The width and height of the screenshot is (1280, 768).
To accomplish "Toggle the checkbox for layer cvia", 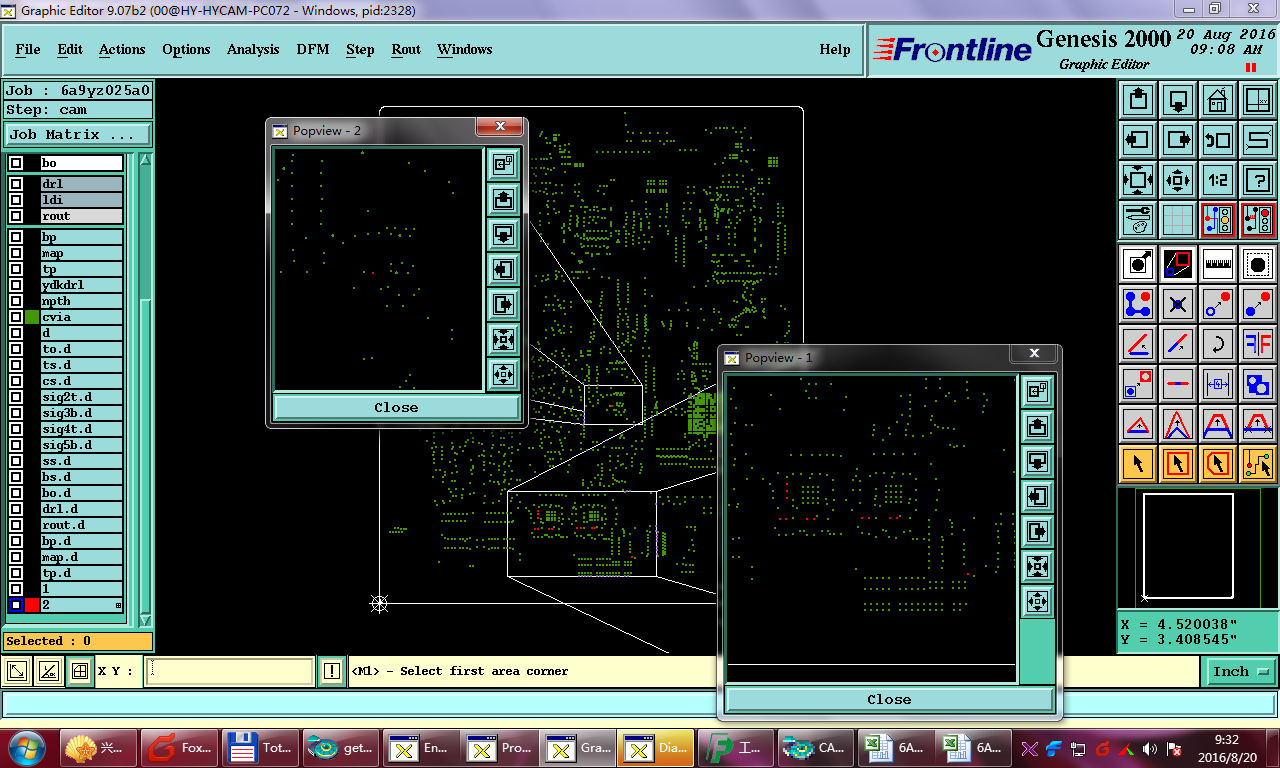I will pyautogui.click(x=16, y=317).
